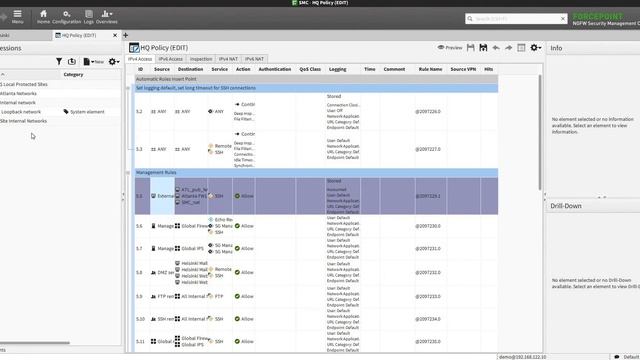Click Global Firewall destination in rule 5.6
640x360 pixels.
pyautogui.click(x=191, y=226)
